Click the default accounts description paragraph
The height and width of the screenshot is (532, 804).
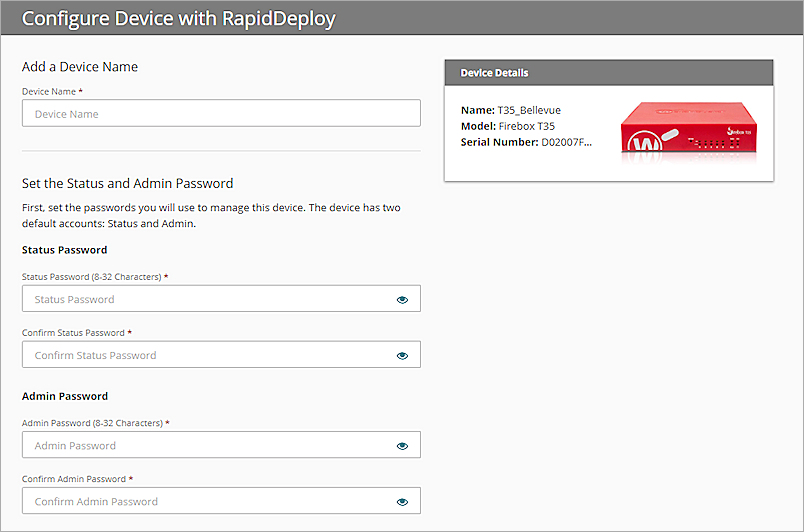[x=211, y=215]
